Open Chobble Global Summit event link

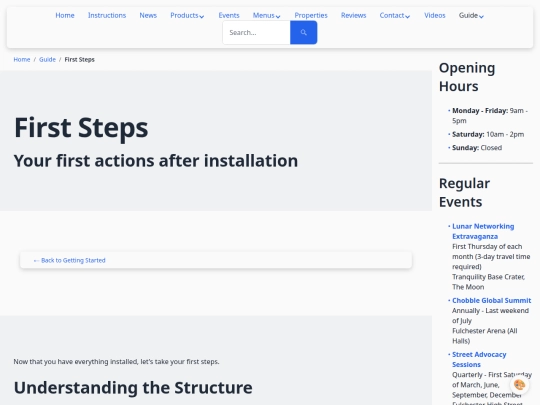[491, 300]
